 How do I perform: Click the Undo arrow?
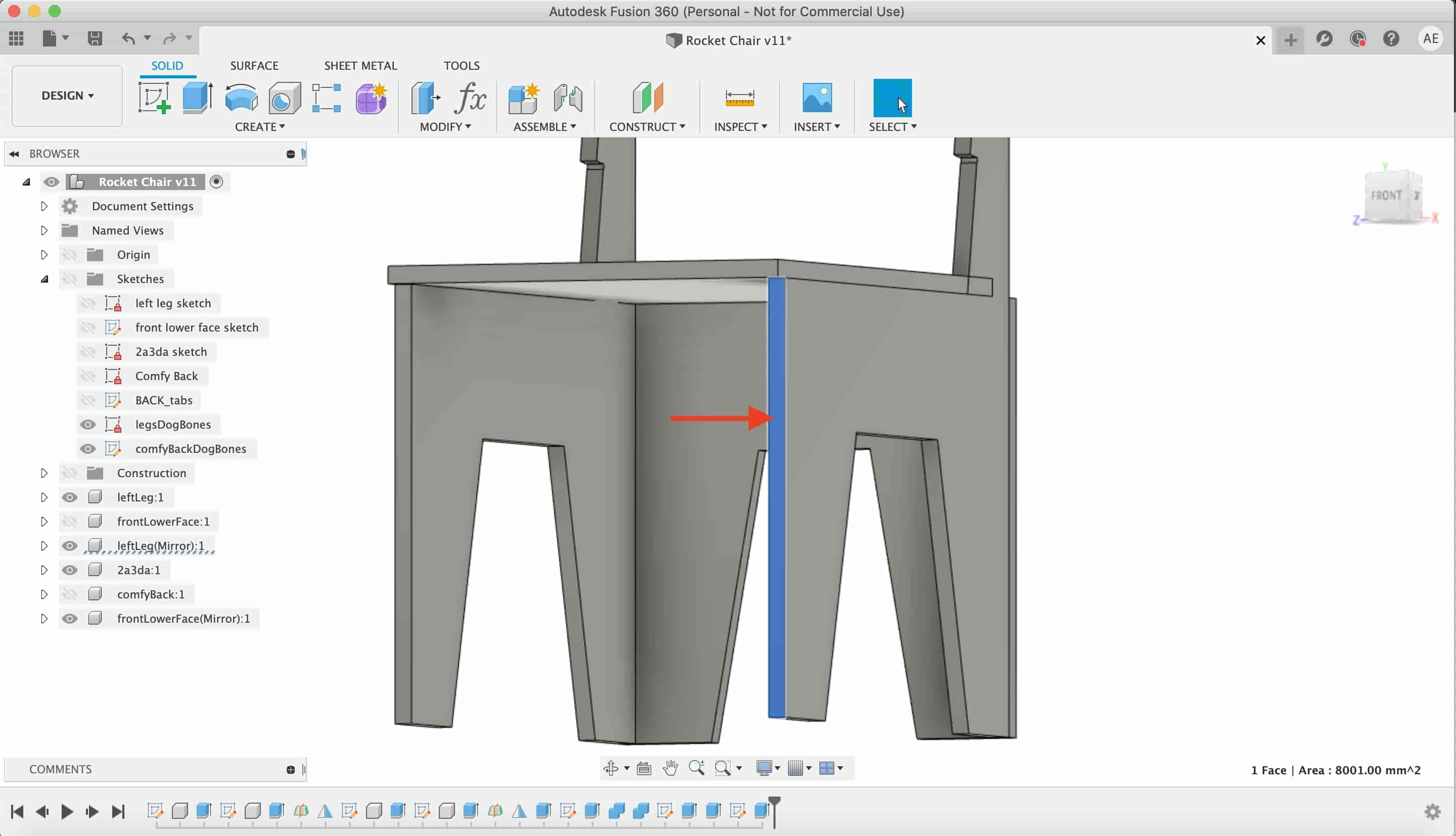[x=128, y=38]
